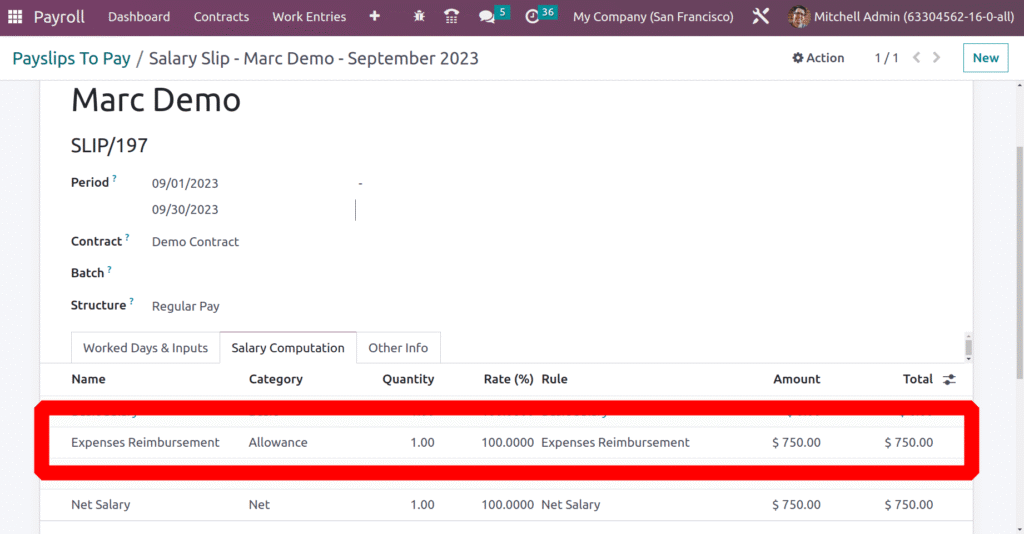Screen dimensions: 1024x534
Task: Click the VoIP phone icon
Action: tap(451, 17)
